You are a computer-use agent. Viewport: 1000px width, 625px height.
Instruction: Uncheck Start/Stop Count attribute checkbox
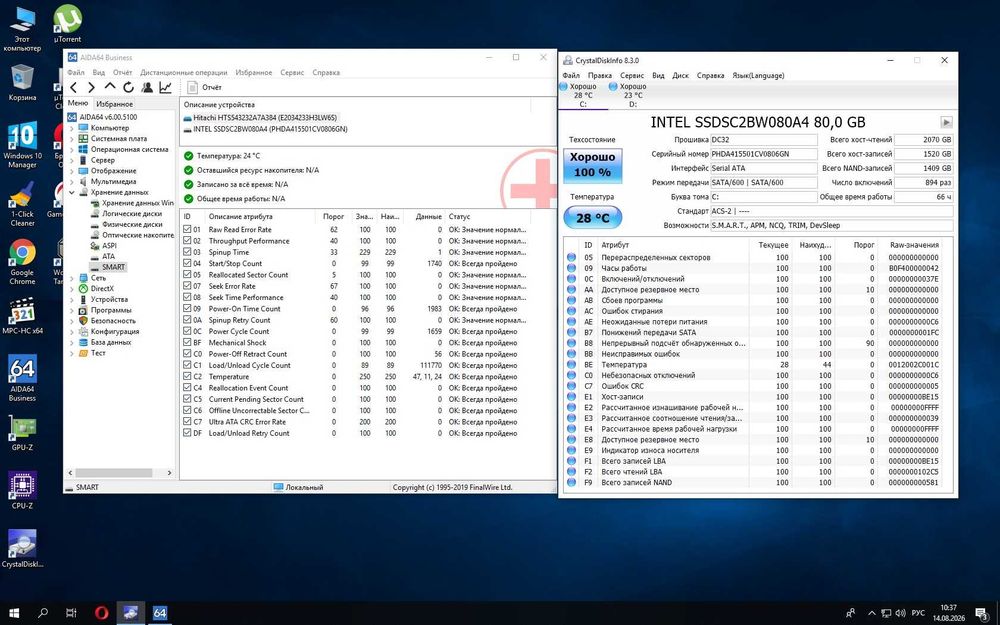pos(187,263)
